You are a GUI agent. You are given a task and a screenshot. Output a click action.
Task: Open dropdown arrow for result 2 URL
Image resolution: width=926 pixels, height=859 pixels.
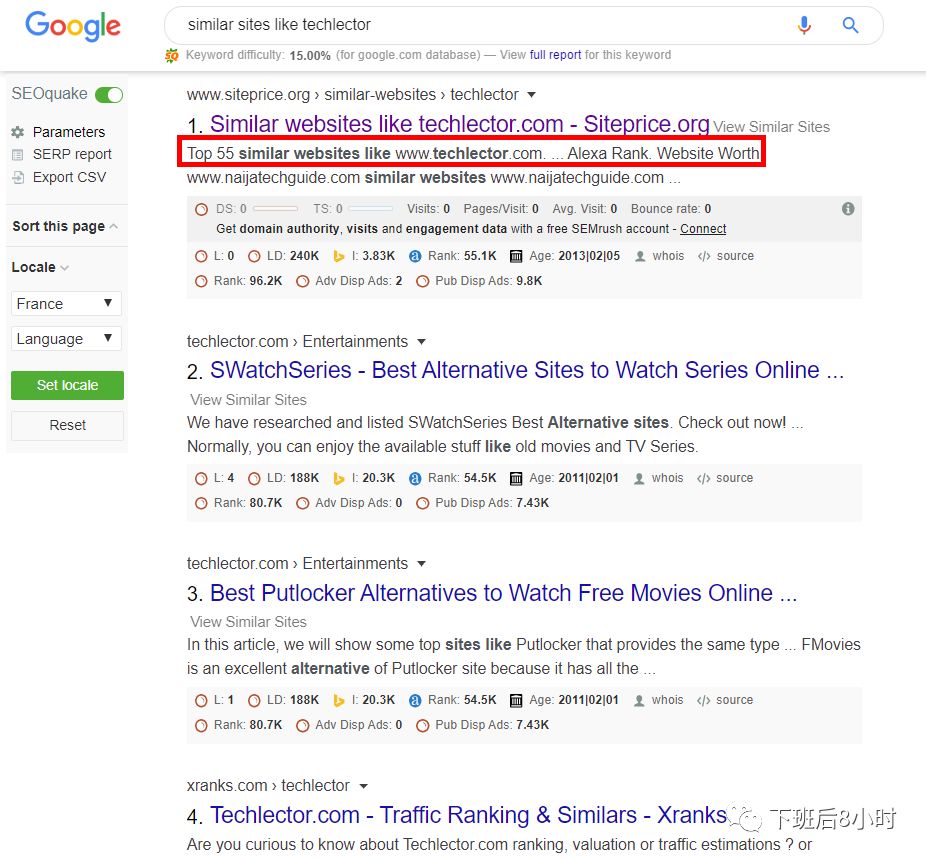coord(421,341)
